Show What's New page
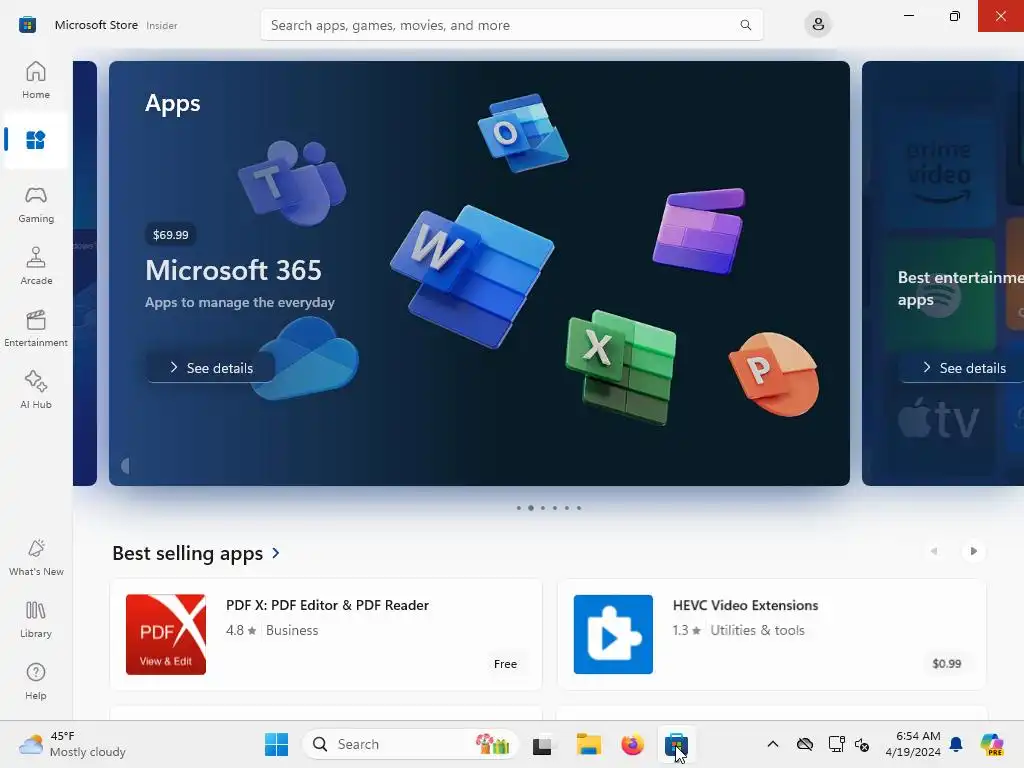The height and width of the screenshot is (768, 1024). (x=36, y=557)
